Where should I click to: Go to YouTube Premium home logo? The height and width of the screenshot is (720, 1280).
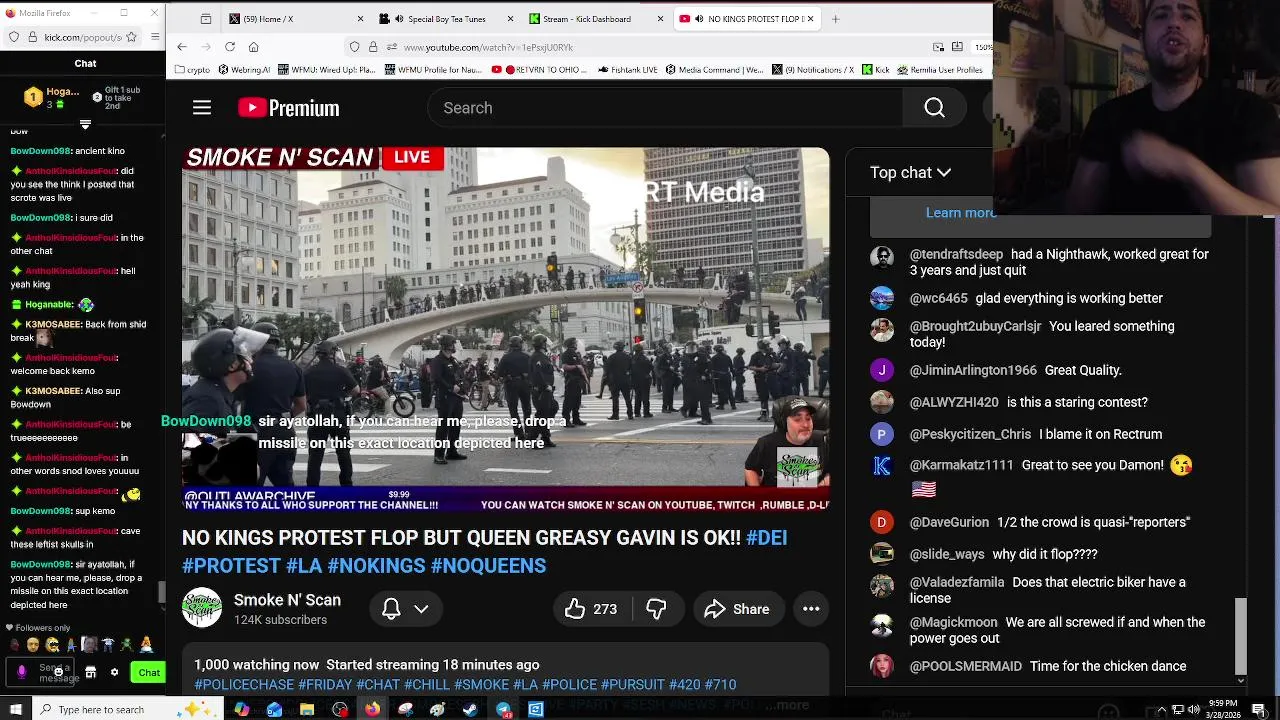(x=289, y=108)
